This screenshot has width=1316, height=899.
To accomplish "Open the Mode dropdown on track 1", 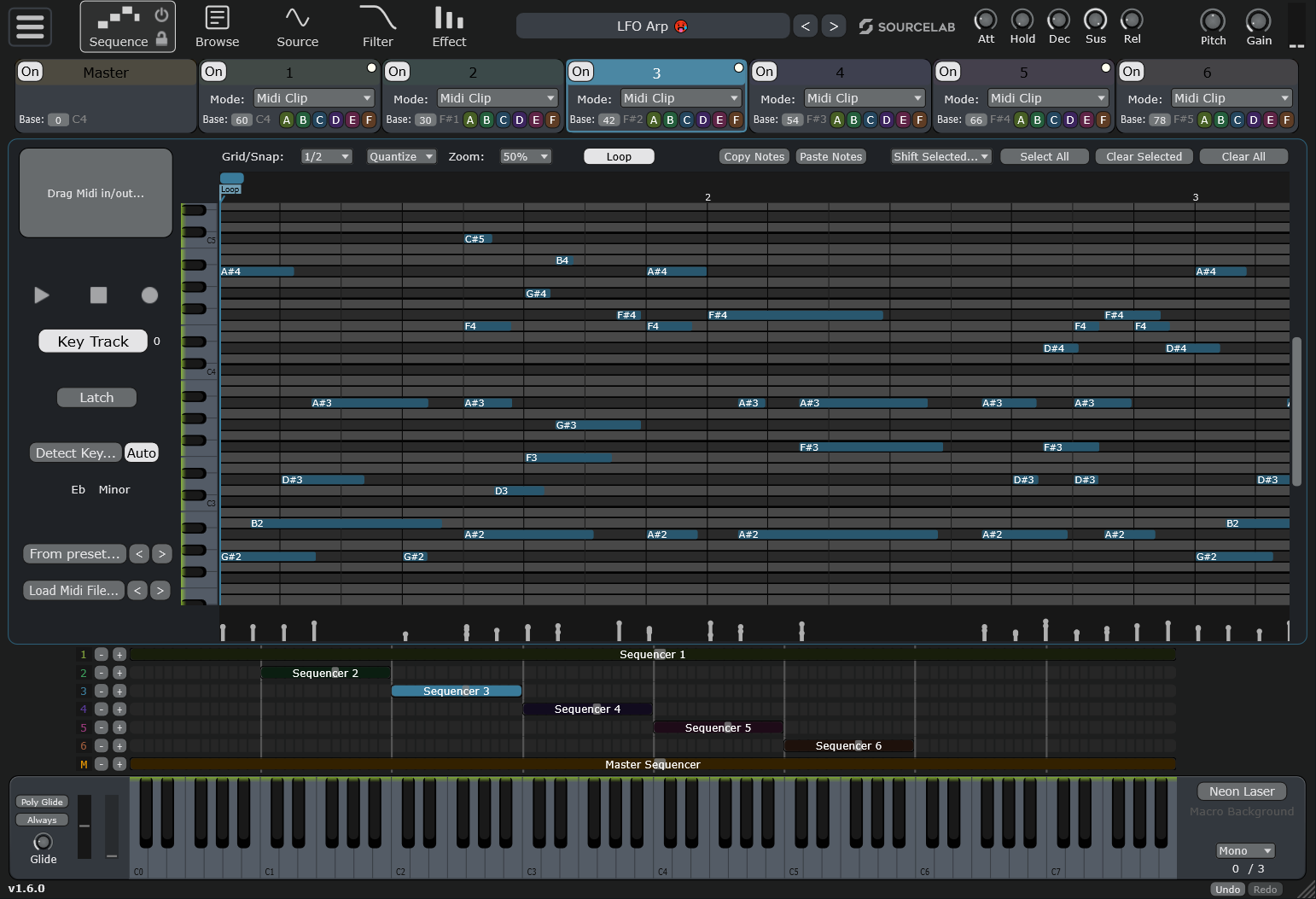I will tap(313, 97).
